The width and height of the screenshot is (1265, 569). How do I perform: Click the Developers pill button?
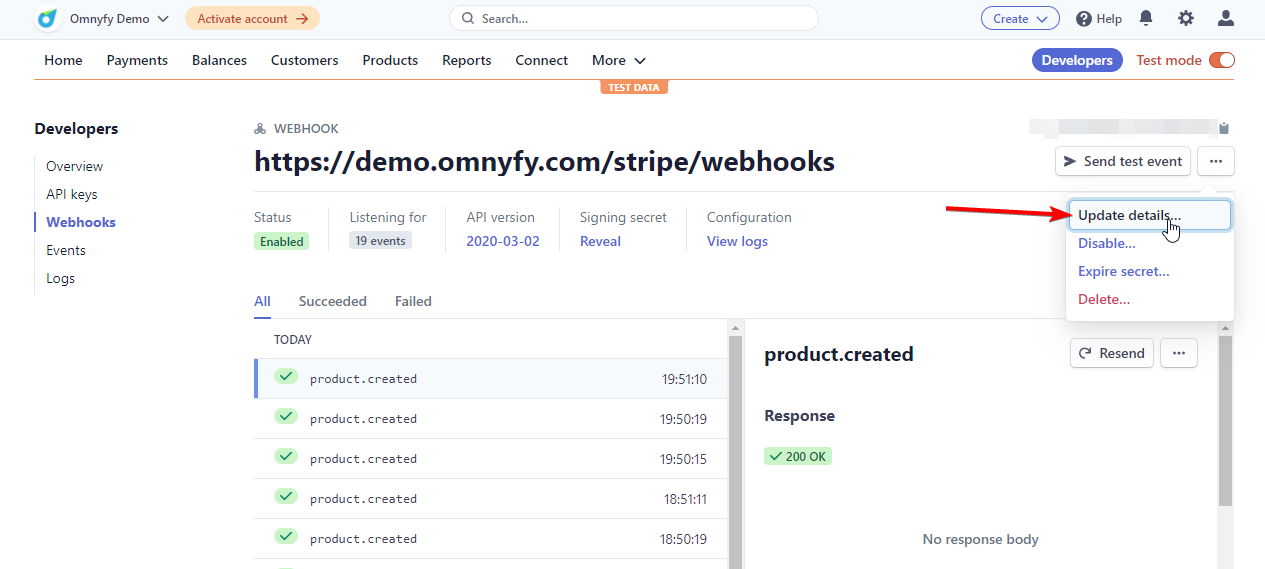click(x=1077, y=60)
